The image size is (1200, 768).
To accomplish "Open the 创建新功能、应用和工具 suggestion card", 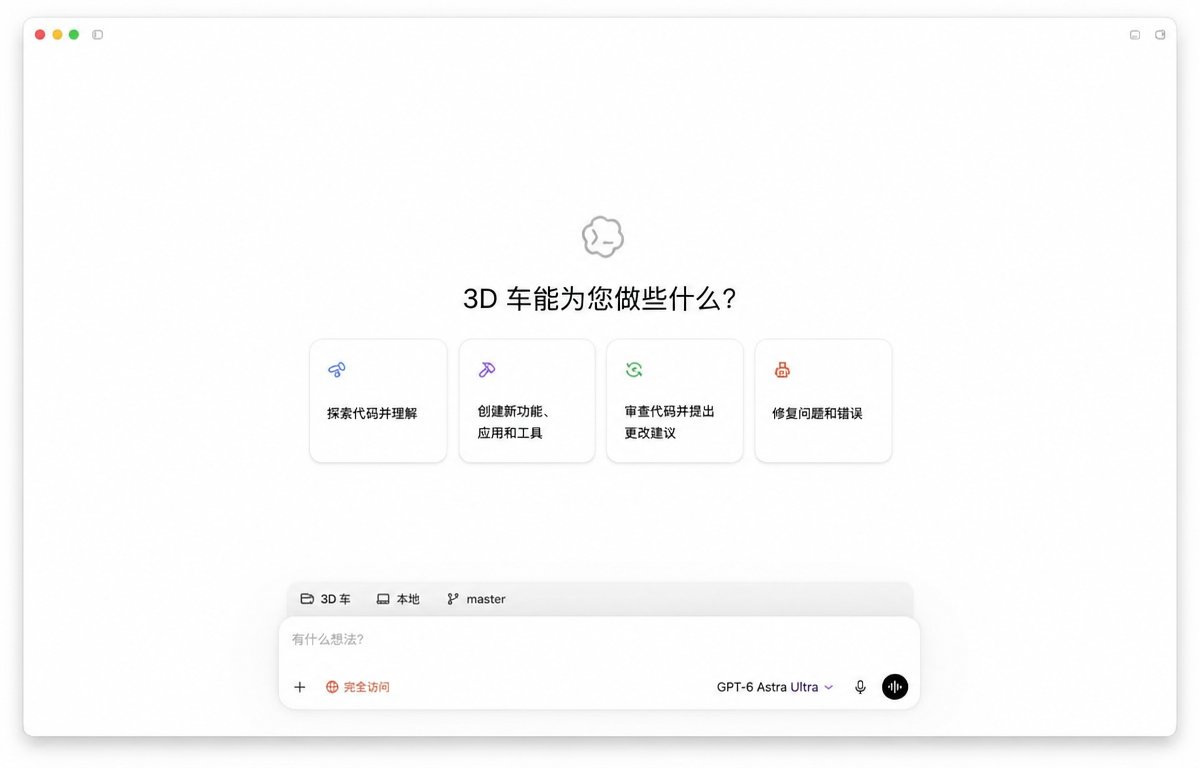I will click(x=527, y=401).
